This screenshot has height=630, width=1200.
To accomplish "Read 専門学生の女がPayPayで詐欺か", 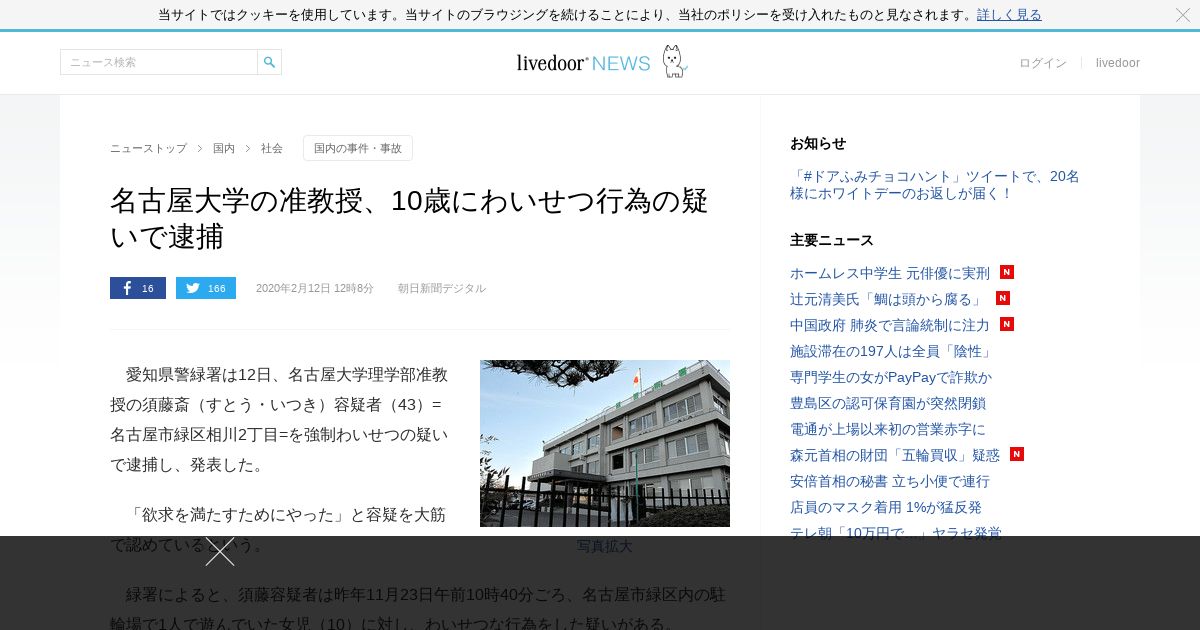I will (891, 377).
